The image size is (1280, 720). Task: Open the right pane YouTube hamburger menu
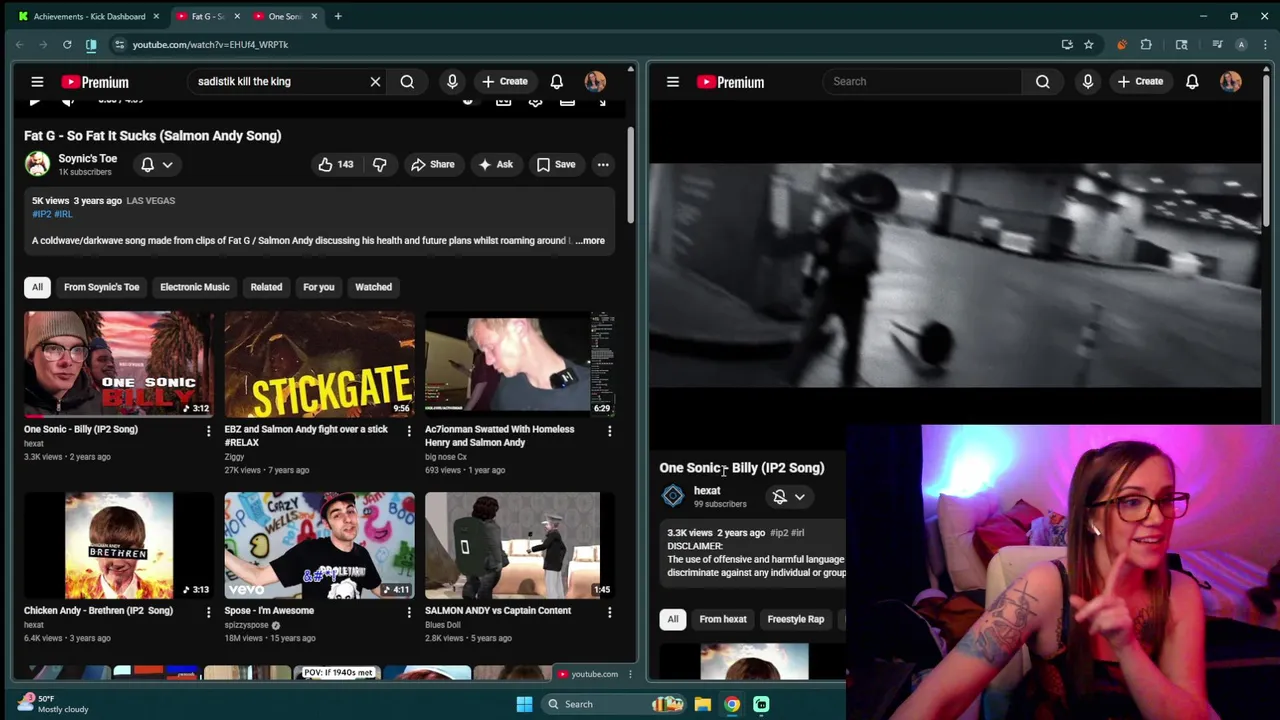pos(673,82)
